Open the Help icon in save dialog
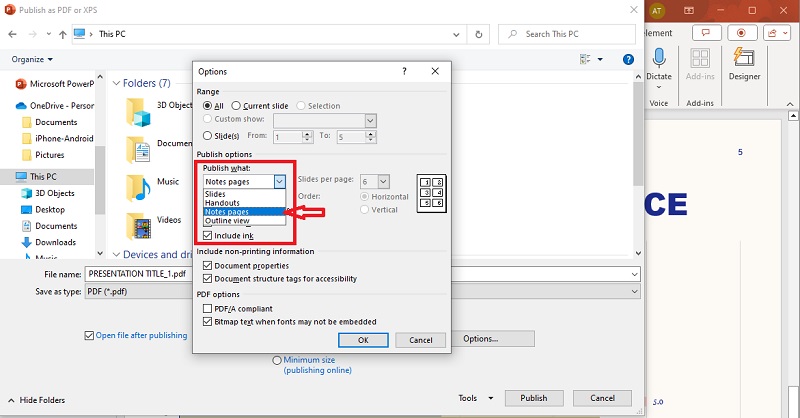Viewport: 800px width, 418px height. tap(628, 60)
